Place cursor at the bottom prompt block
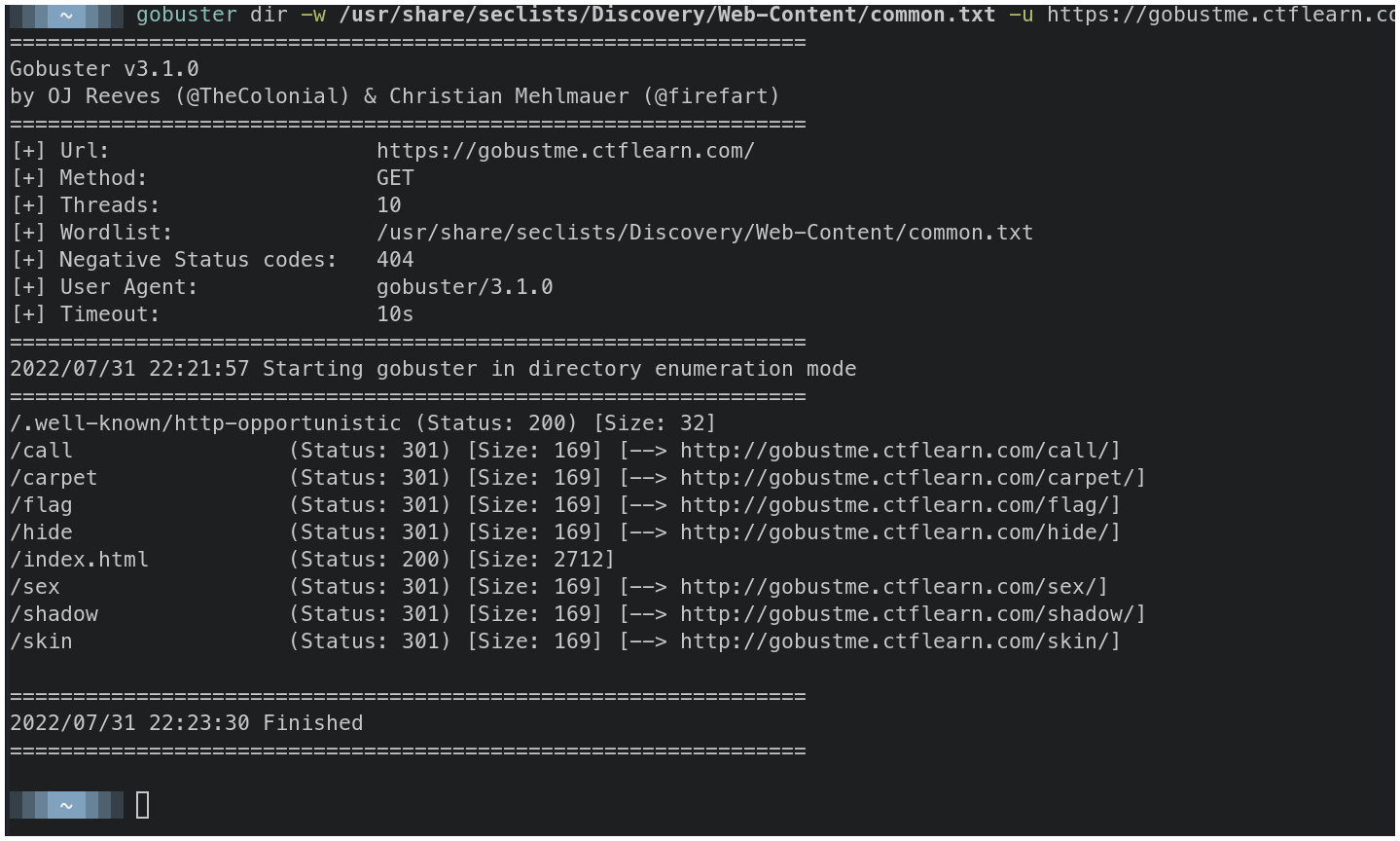This screenshot has width=1400, height=841. 143,805
